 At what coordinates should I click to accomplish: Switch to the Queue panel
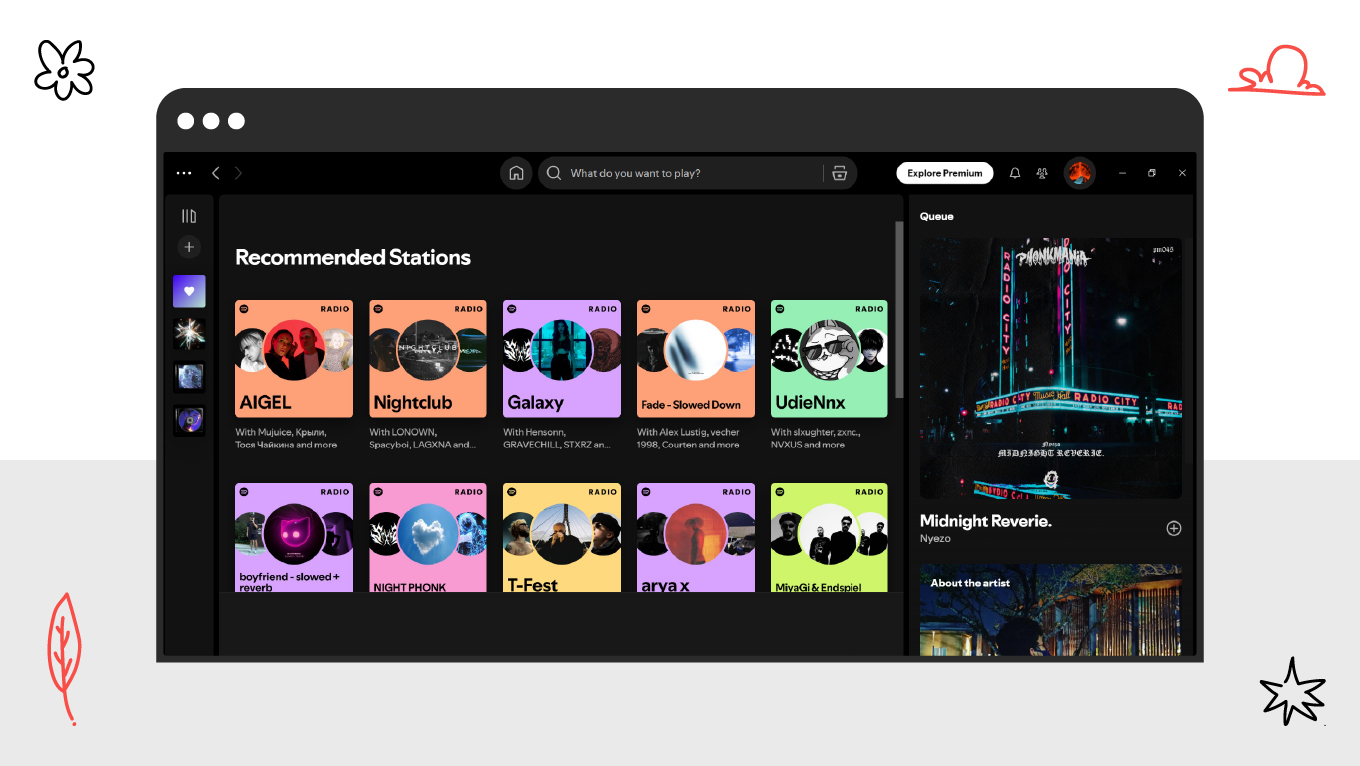(937, 216)
